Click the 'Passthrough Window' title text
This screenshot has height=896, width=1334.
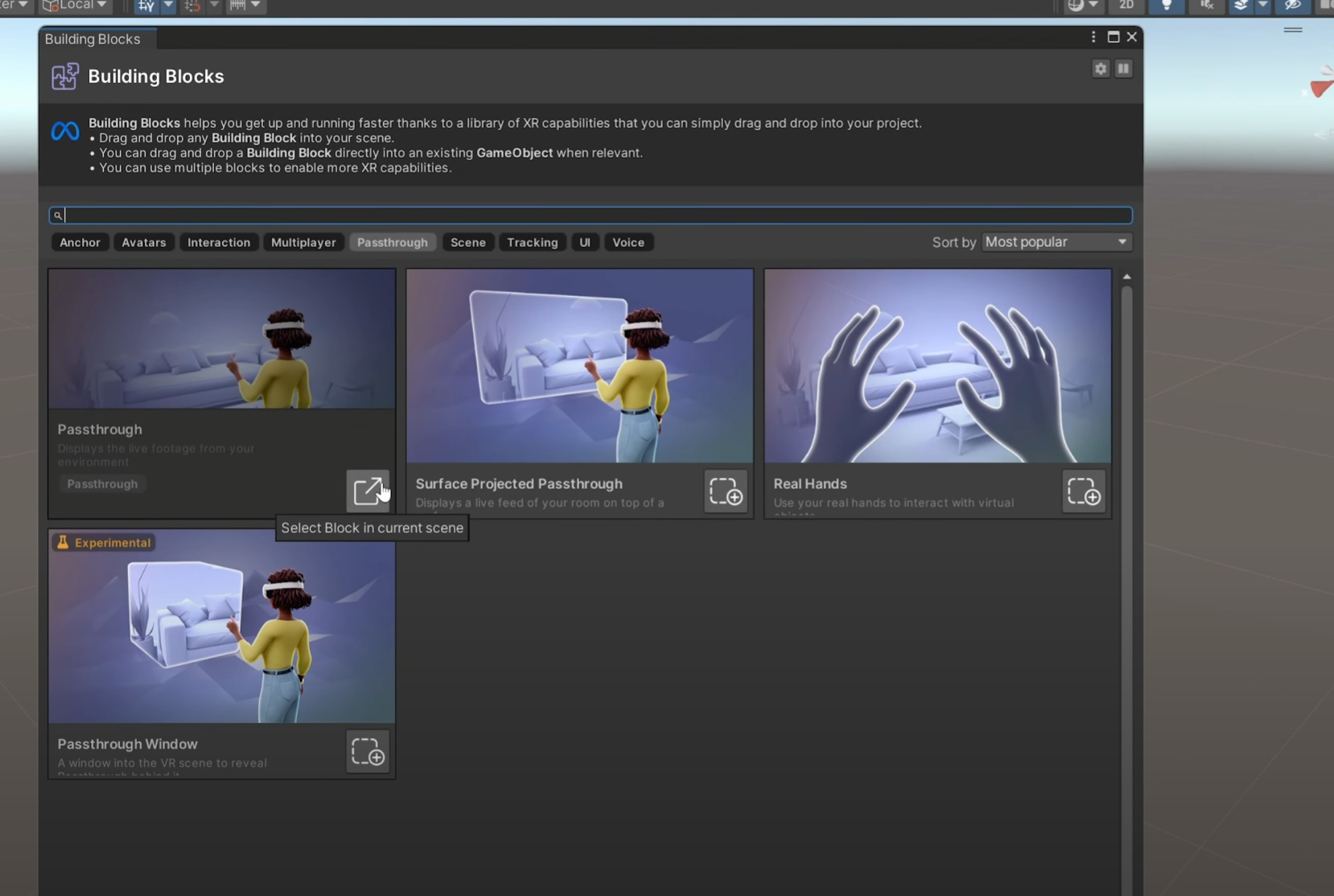point(127,744)
